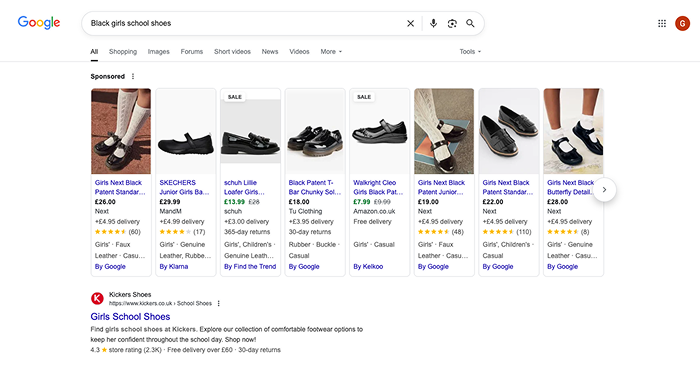This screenshot has width=700, height=365.
Task: Start voice search with microphone icon
Action: 433,23
